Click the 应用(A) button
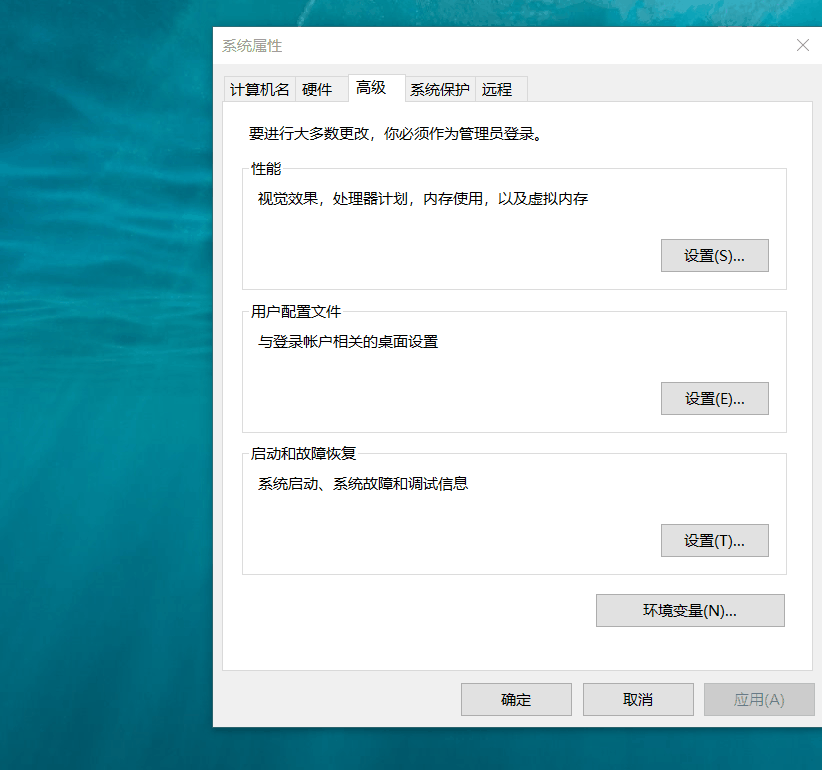 click(x=759, y=700)
